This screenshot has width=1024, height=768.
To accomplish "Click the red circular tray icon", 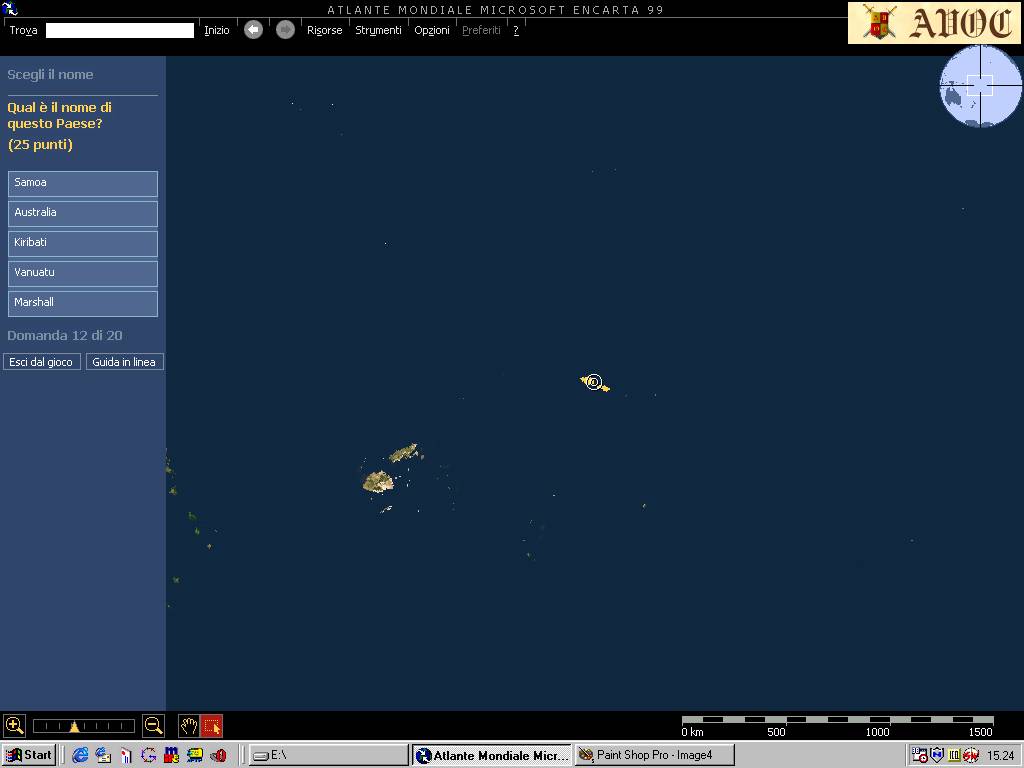I will click(971, 755).
